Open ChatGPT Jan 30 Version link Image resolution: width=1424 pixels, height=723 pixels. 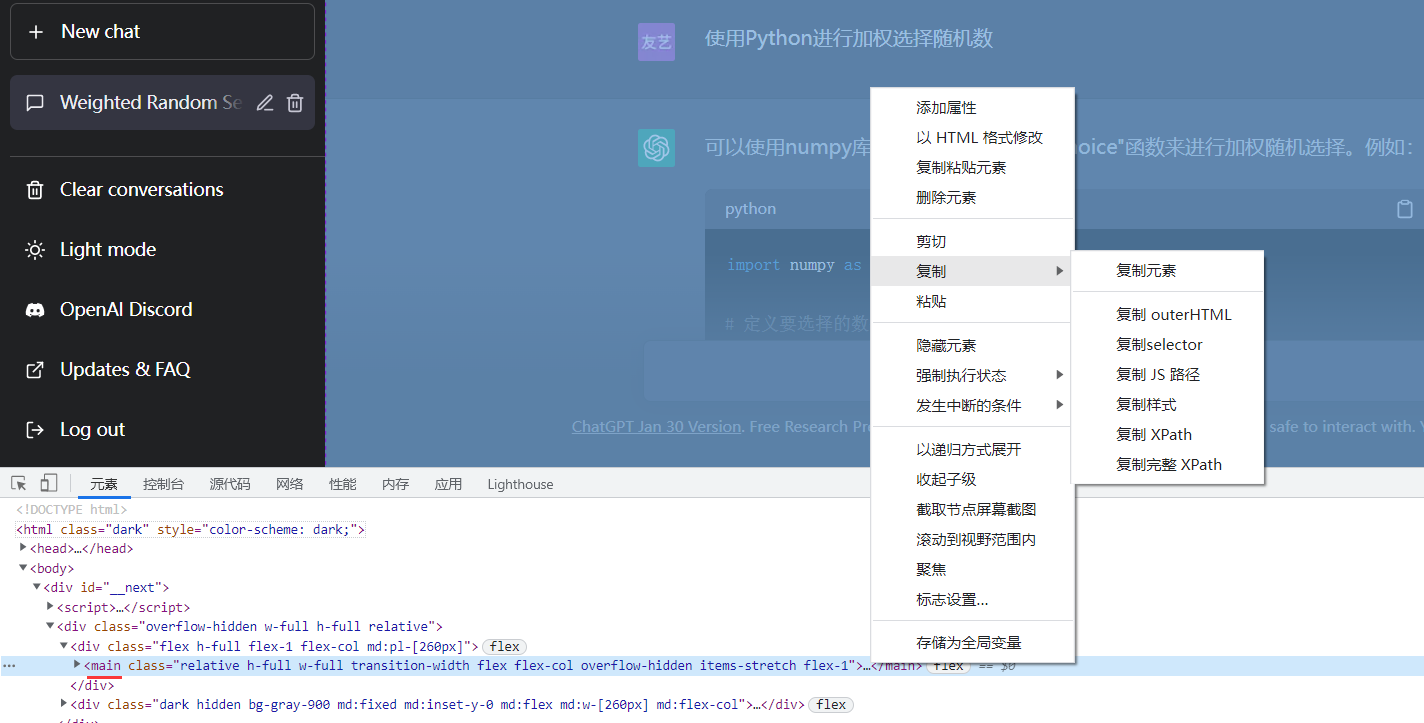coord(656,427)
